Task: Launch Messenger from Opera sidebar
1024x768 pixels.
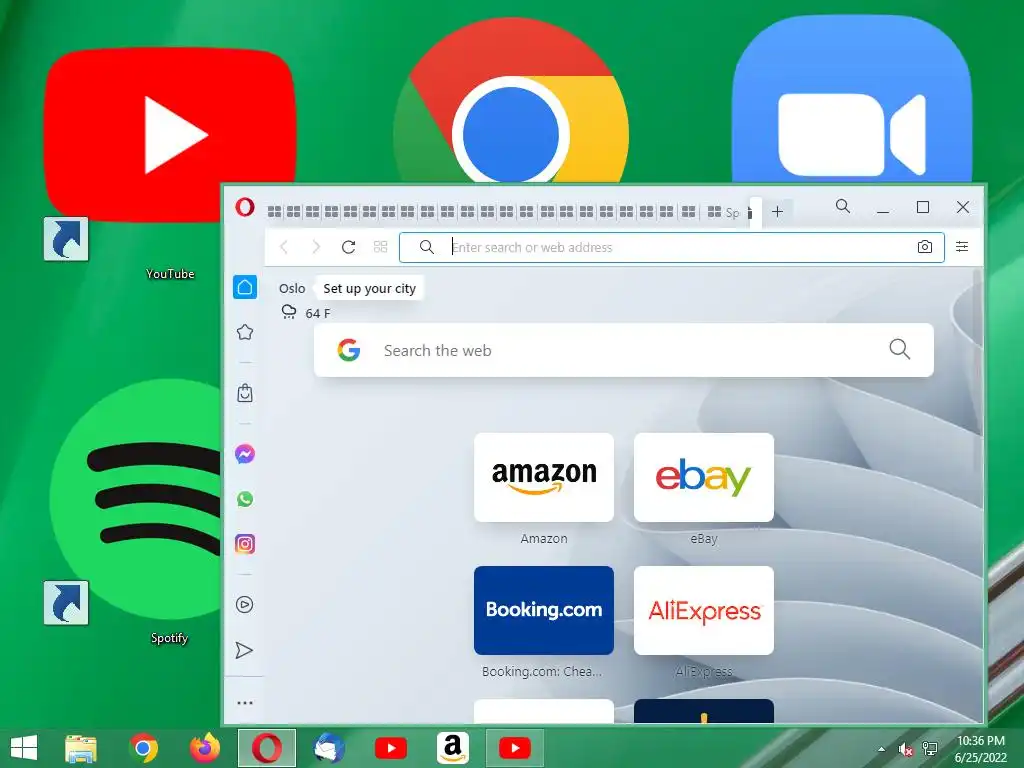Action: pos(245,454)
